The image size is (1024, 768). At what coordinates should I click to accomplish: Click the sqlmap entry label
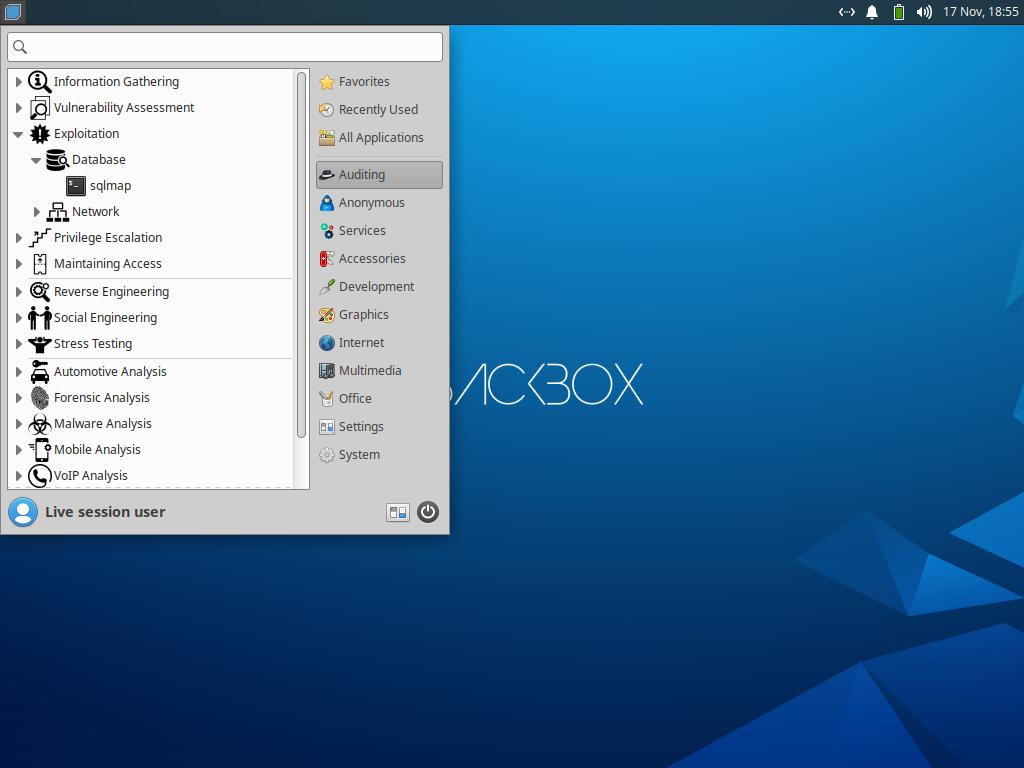pos(110,186)
